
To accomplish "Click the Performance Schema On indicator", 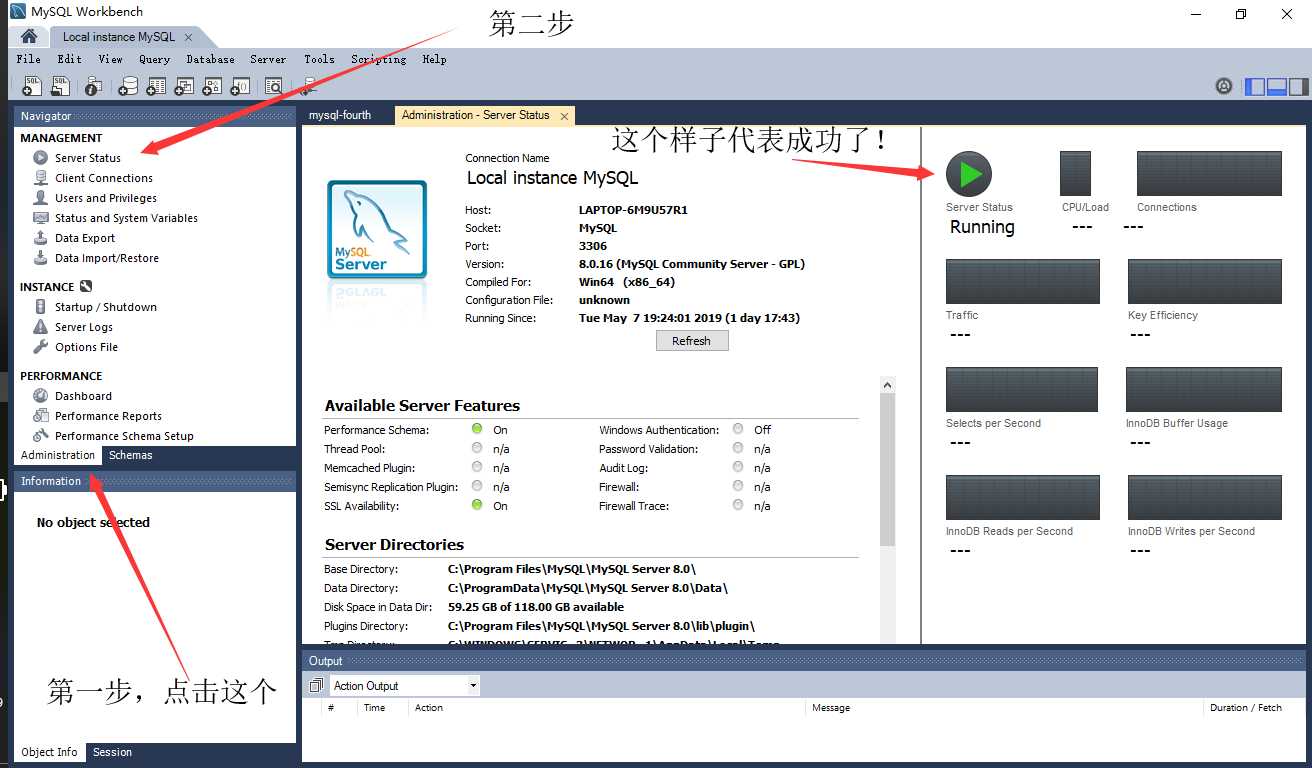I will click(x=477, y=429).
